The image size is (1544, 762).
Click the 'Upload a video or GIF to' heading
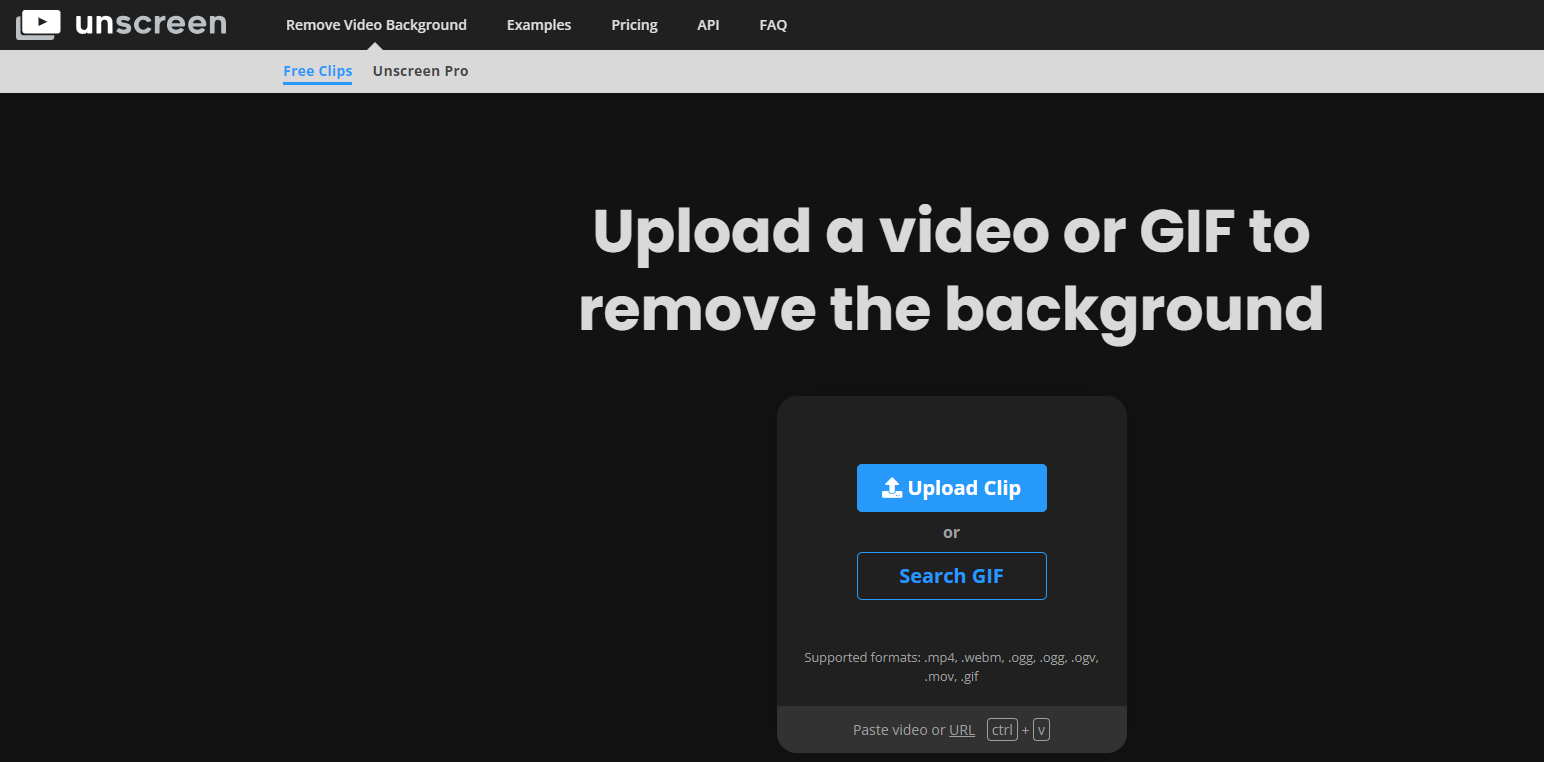coord(952,232)
